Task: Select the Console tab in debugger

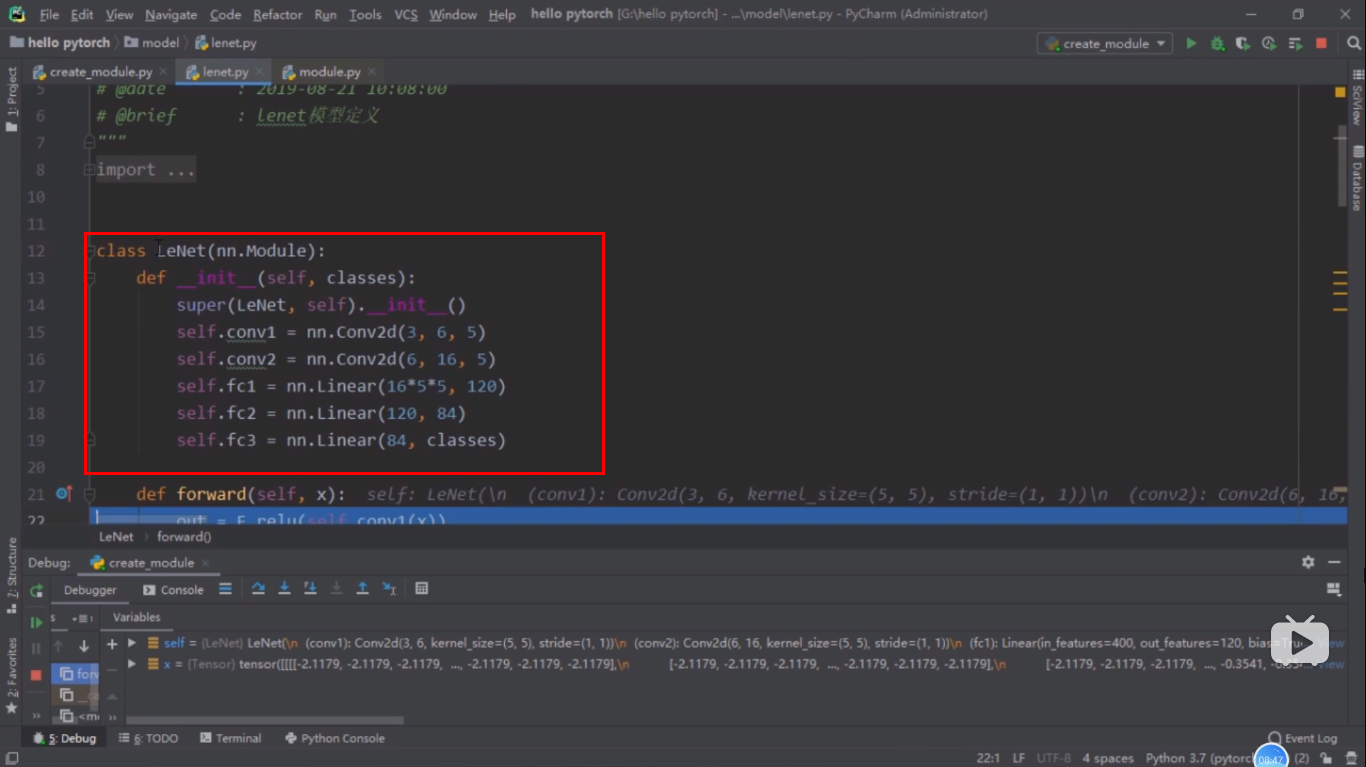Action: click(174, 590)
